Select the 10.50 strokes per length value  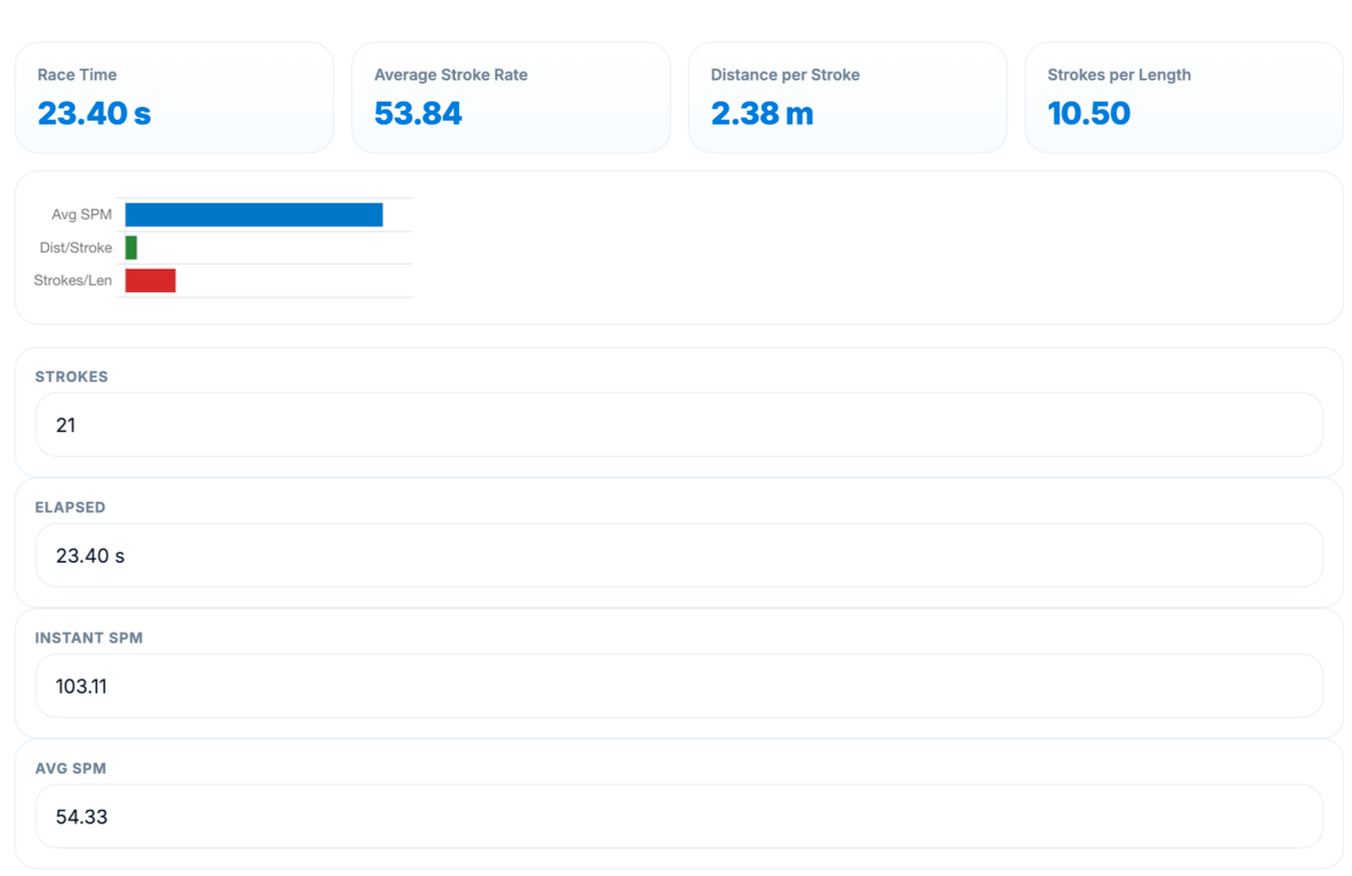click(1089, 114)
